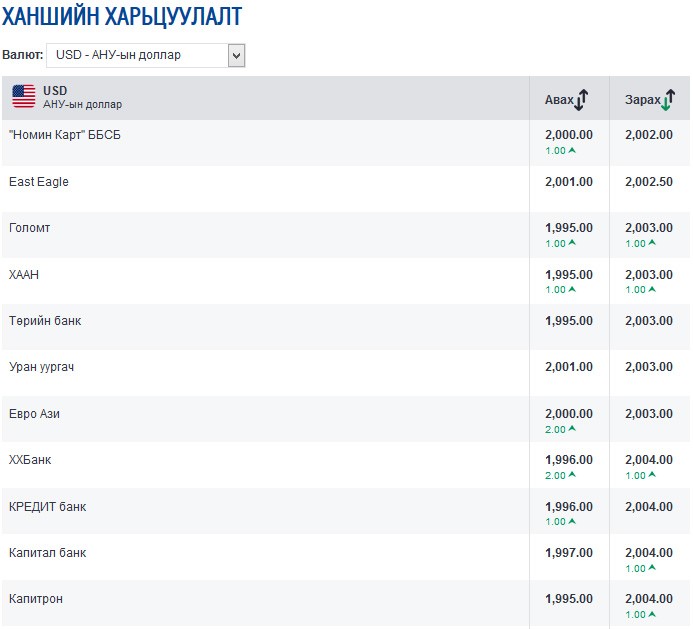Select the USD - АНУ-ын доллар currency box
Screen dimensions: 693x629
145,55
